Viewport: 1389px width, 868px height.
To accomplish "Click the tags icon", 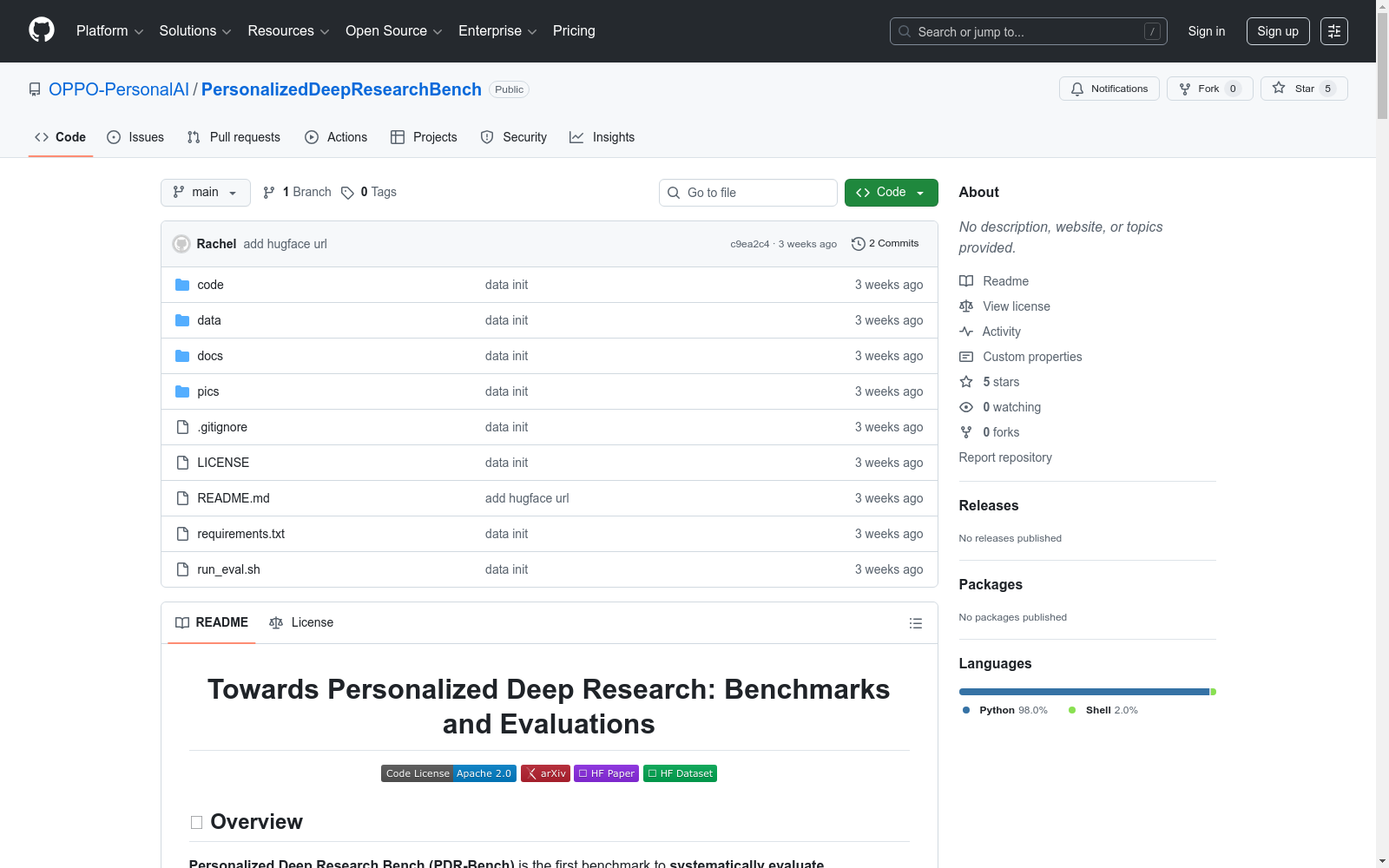I will pyautogui.click(x=347, y=193).
